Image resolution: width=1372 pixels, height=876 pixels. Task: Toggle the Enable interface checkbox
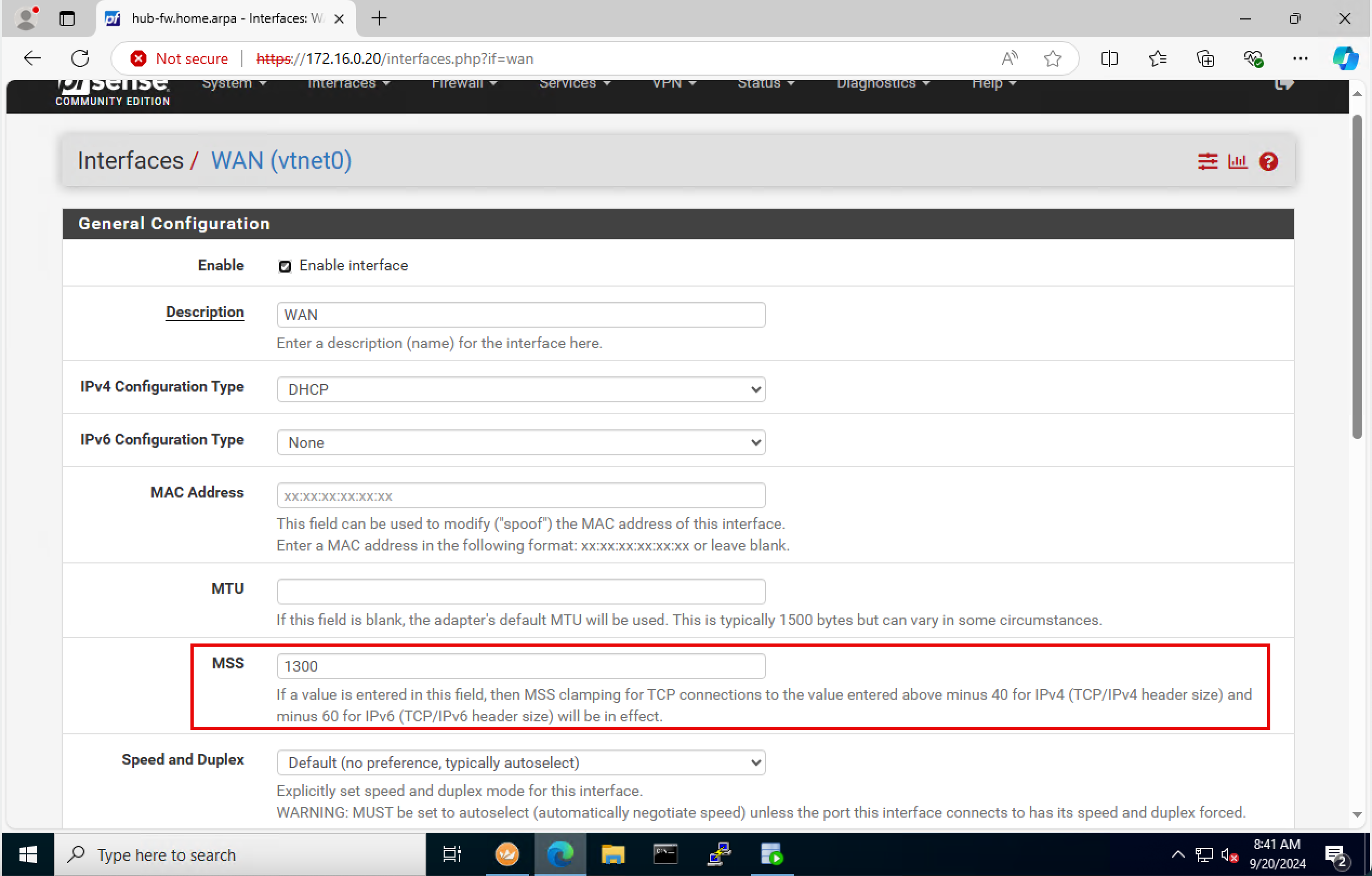[x=285, y=266]
